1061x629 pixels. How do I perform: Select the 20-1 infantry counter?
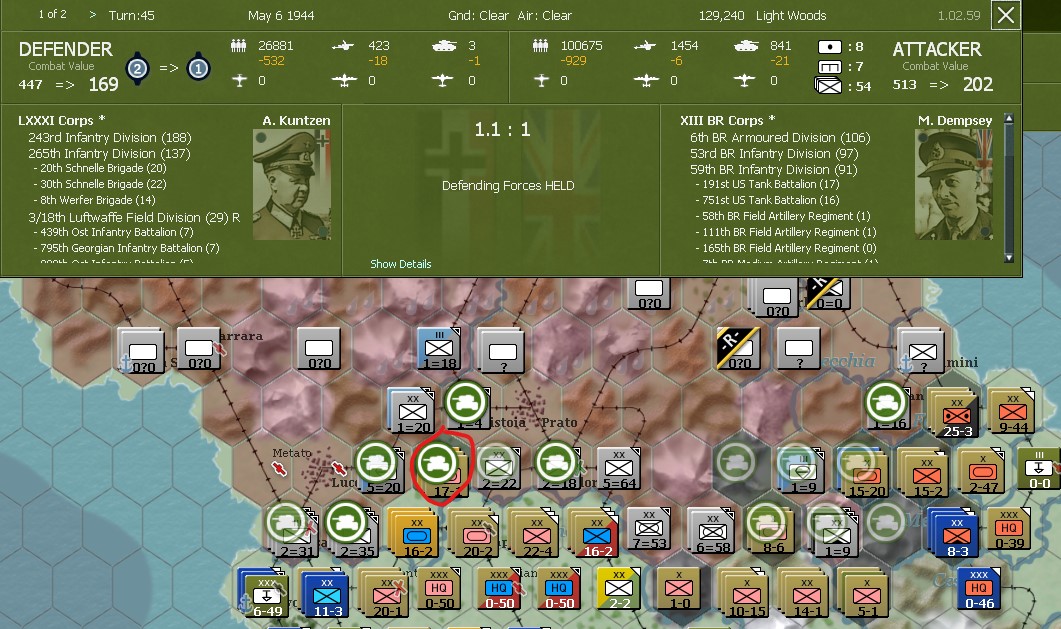384,594
